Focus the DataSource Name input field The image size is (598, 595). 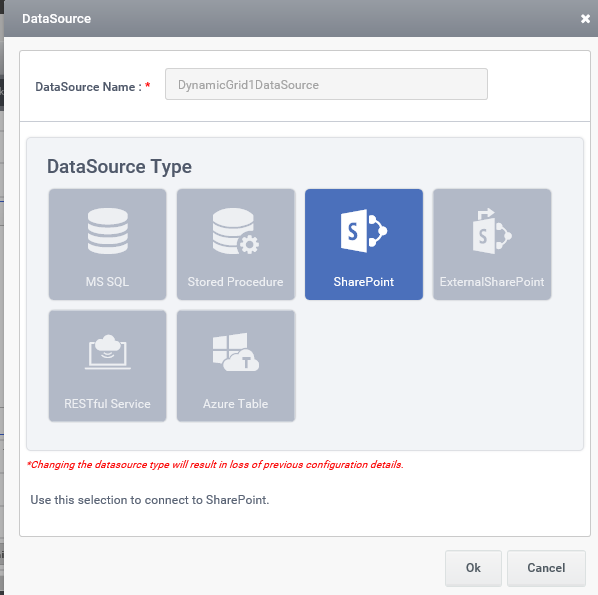pos(326,84)
